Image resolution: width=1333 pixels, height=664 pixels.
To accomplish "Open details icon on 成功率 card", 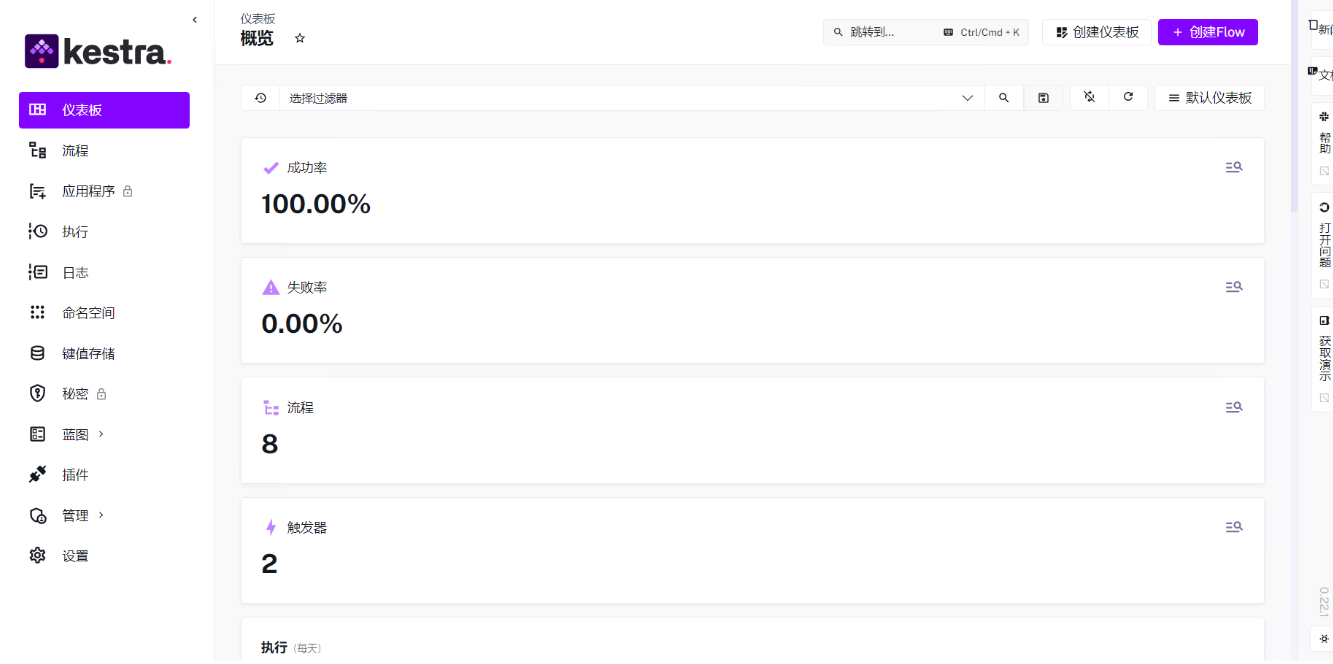I will click(1234, 167).
